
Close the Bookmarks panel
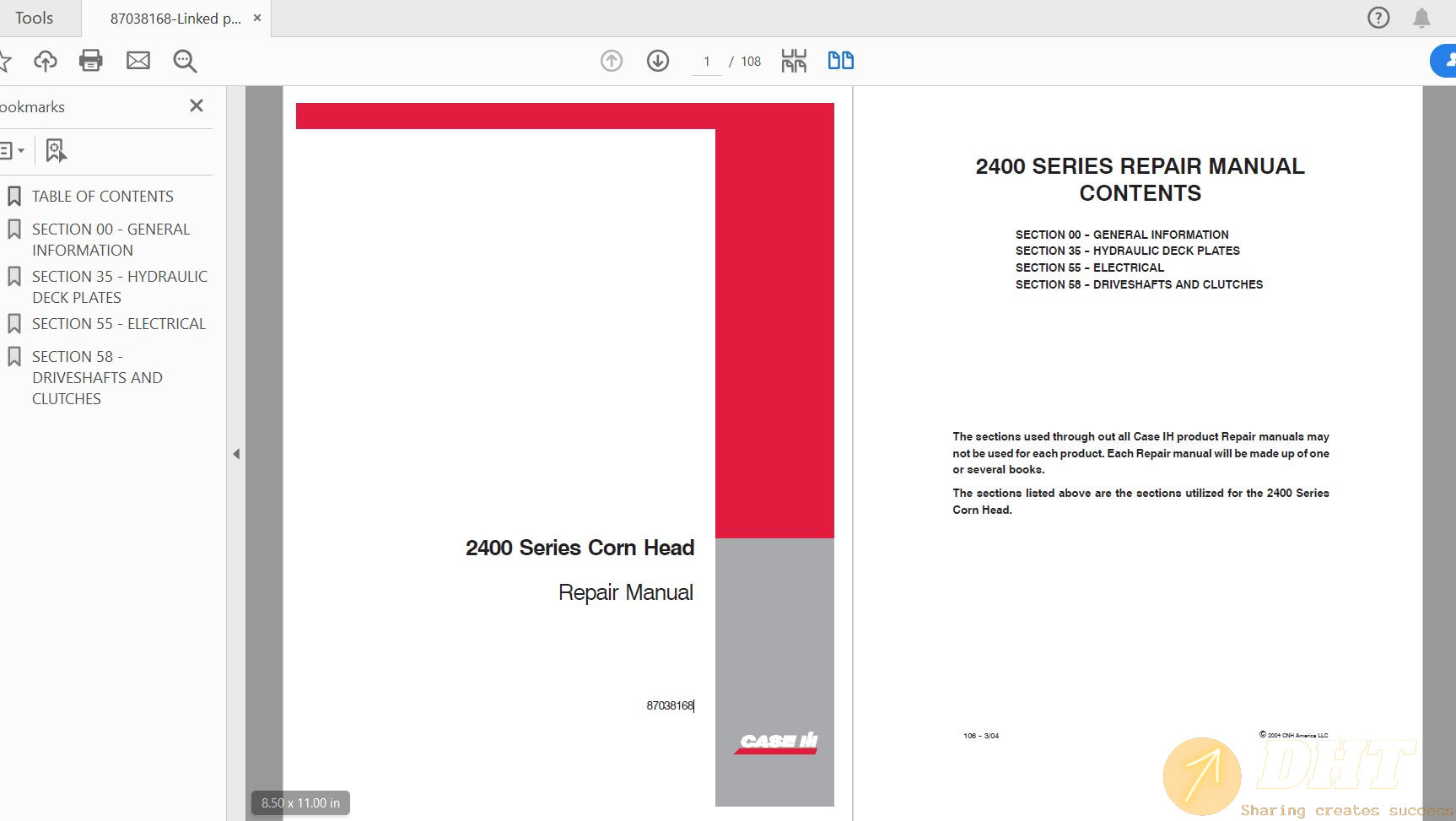197,105
